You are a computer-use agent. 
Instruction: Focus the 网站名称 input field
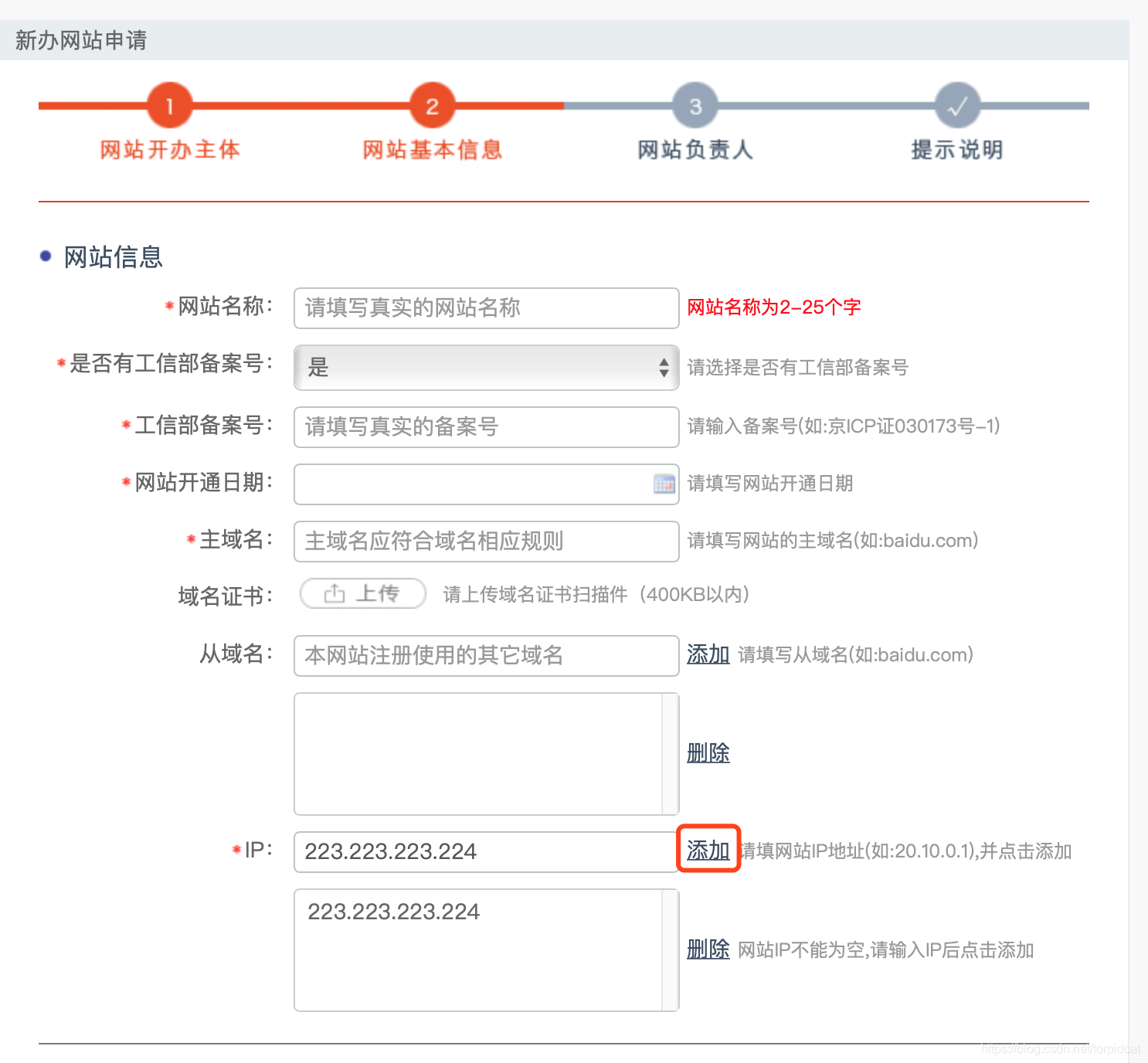(486, 308)
